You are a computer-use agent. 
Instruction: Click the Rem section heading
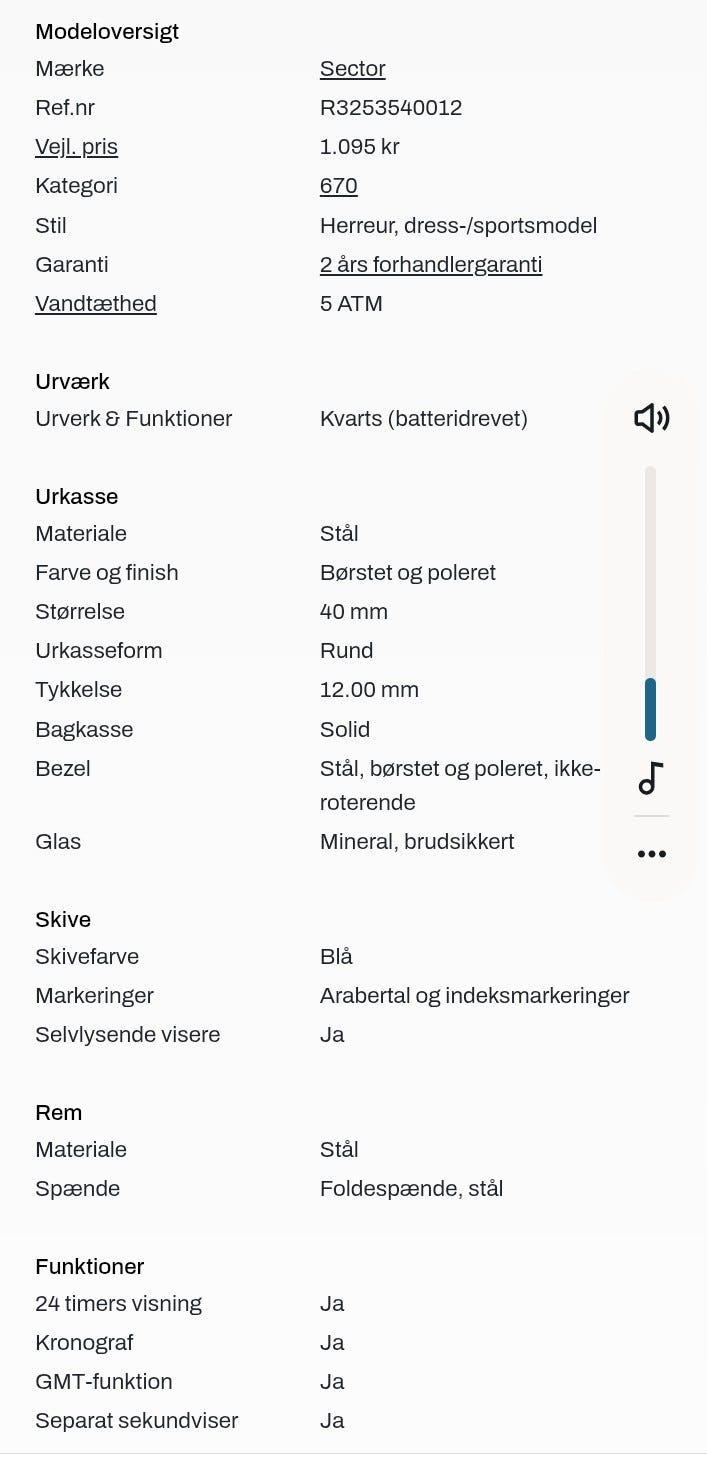click(x=58, y=1112)
